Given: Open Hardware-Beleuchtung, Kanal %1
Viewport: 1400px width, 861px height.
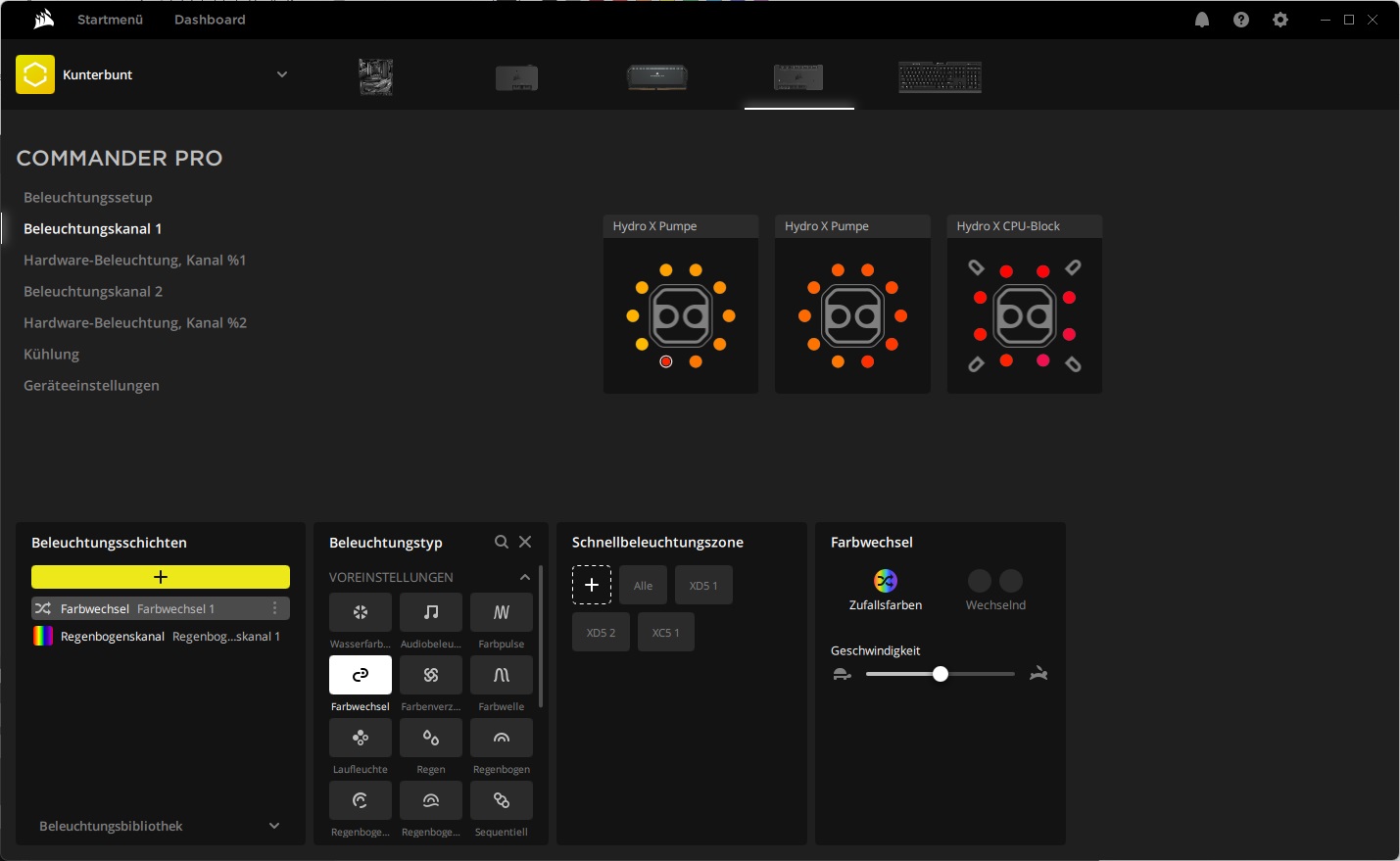Looking at the screenshot, I should pos(135,260).
